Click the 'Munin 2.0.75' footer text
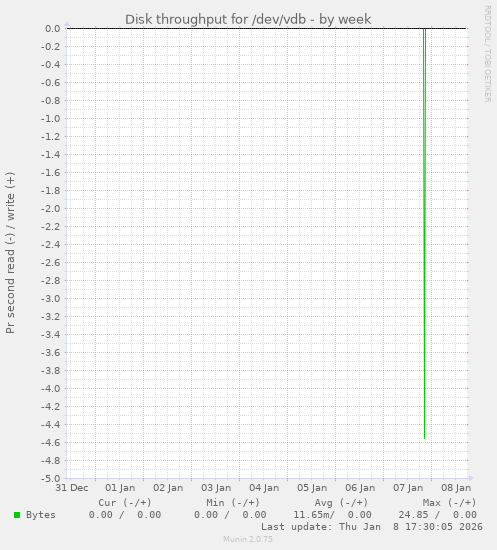497x550 pixels. click(248, 539)
